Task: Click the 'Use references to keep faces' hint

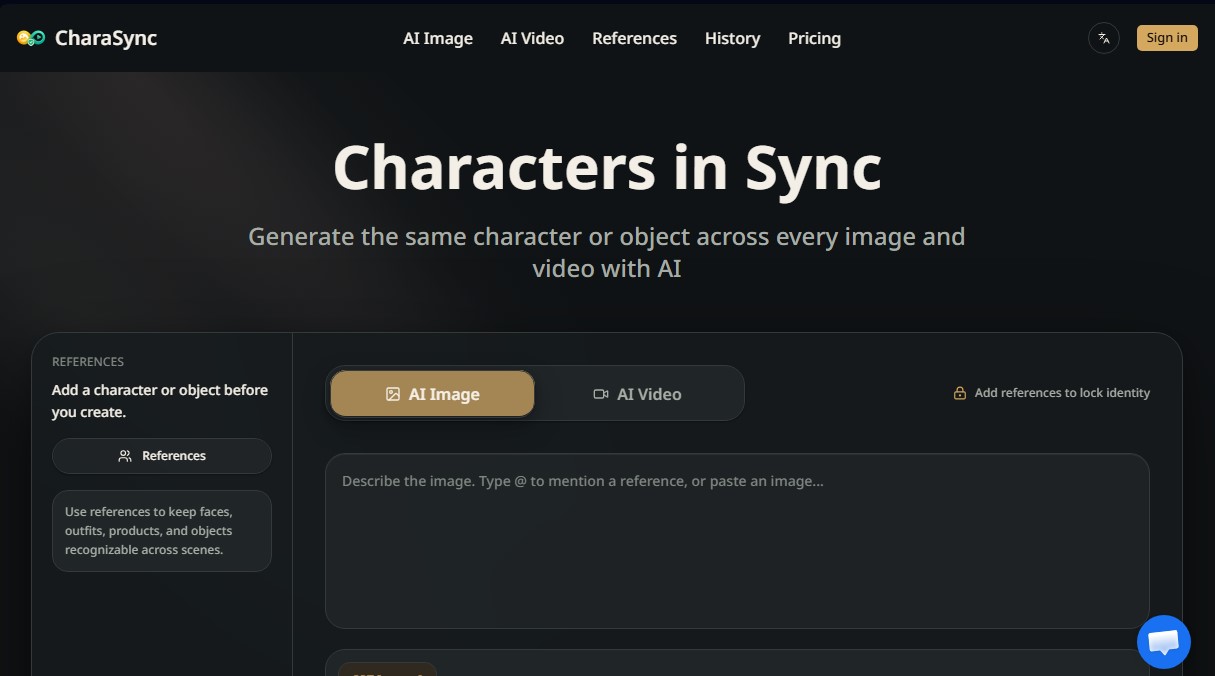Action: pos(162,531)
